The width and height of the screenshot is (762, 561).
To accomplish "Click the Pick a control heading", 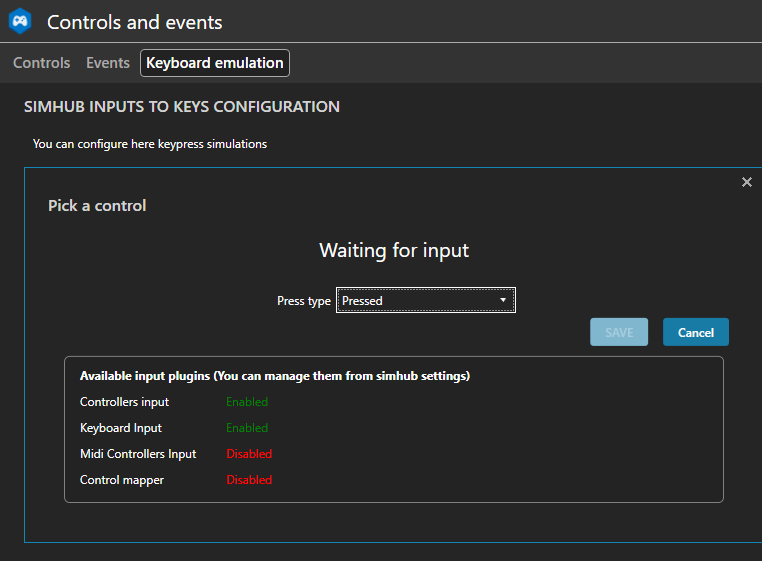I will pyautogui.click(x=97, y=206).
